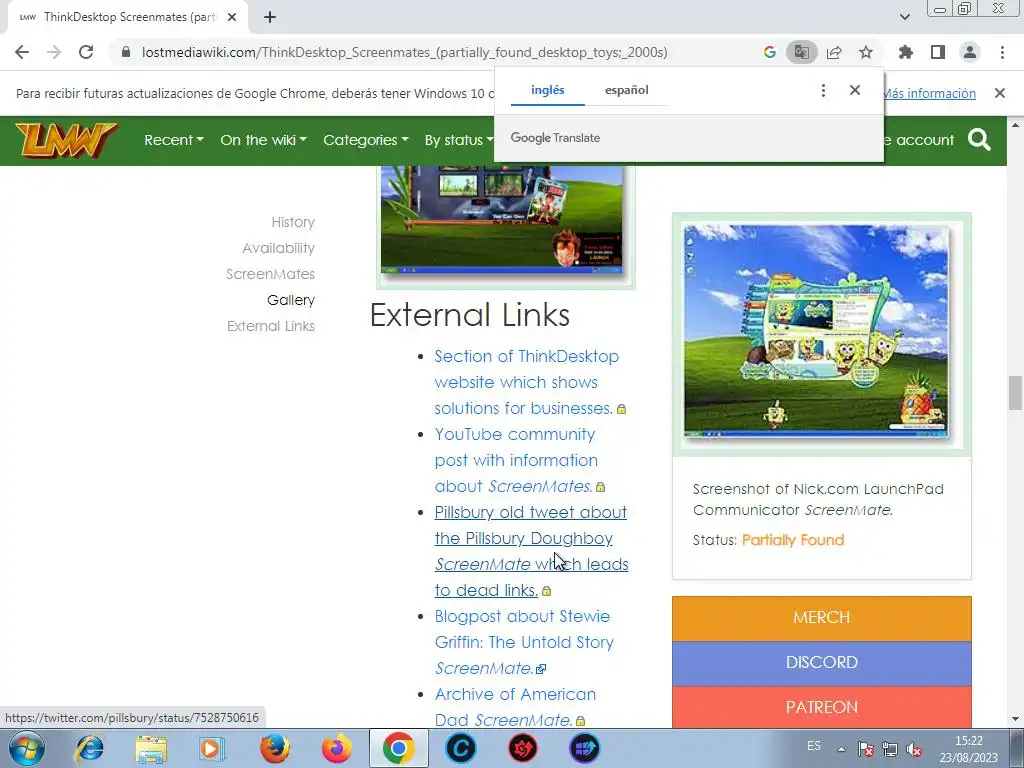Dismiss the Chrome update notification bar
The width and height of the screenshot is (1024, 768).
pyautogui.click(x=1000, y=93)
